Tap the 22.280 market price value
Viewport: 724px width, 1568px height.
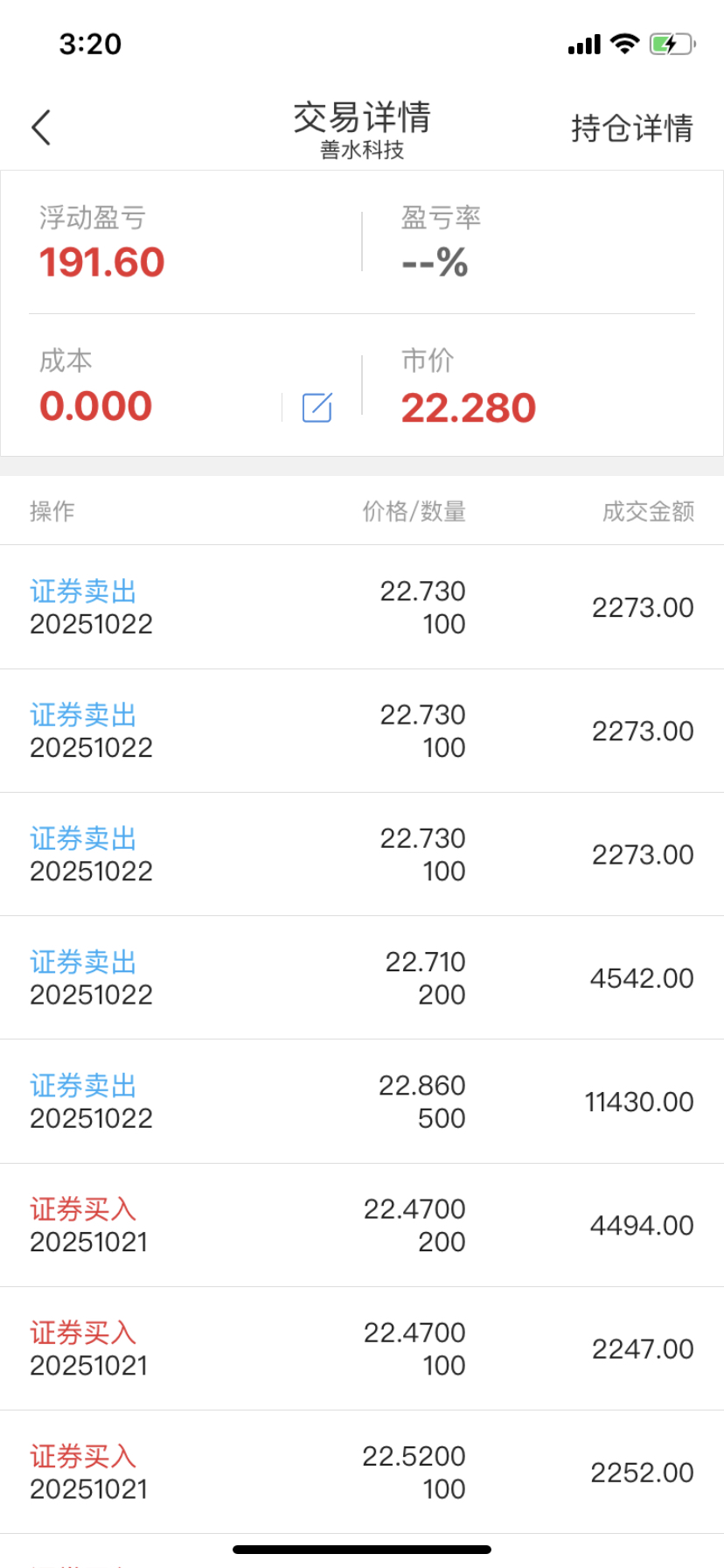click(x=468, y=408)
